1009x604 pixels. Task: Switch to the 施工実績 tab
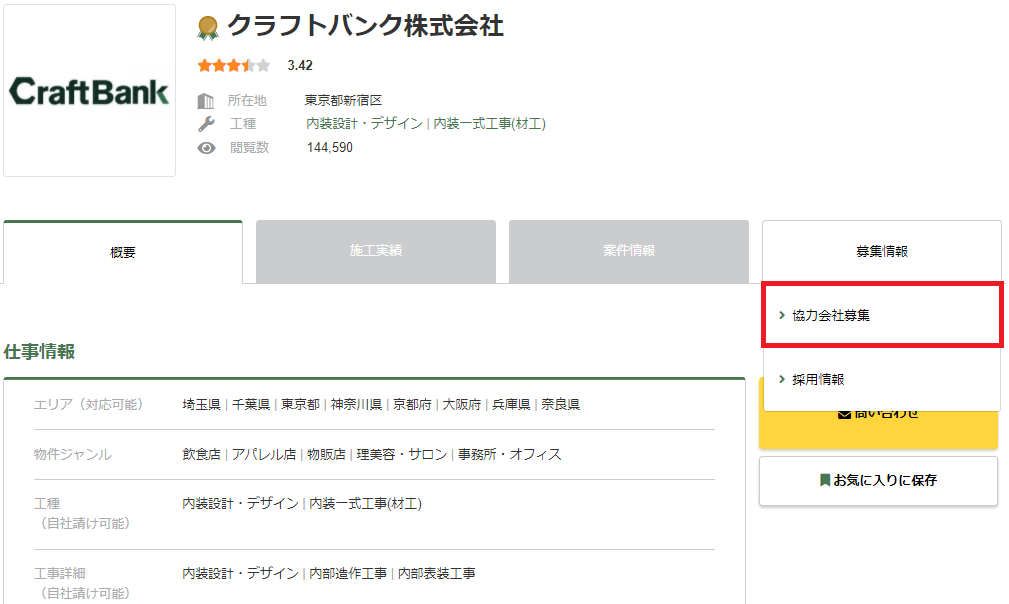pos(375,252)
